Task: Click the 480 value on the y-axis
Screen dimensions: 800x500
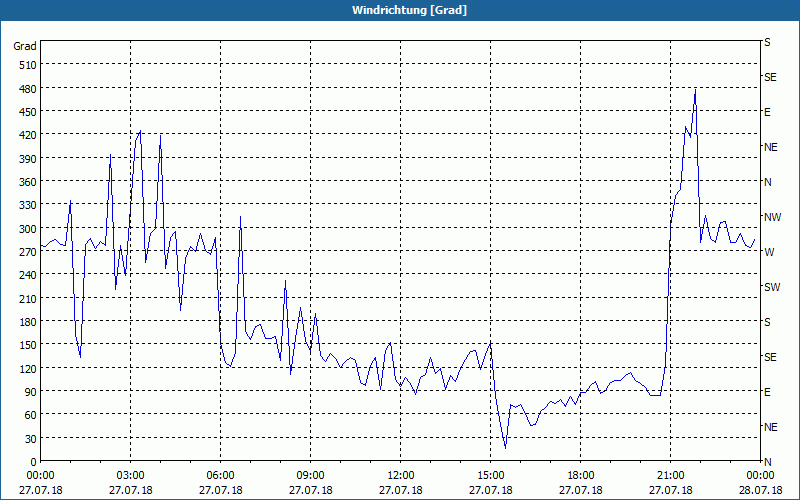Action: [28, 88]
